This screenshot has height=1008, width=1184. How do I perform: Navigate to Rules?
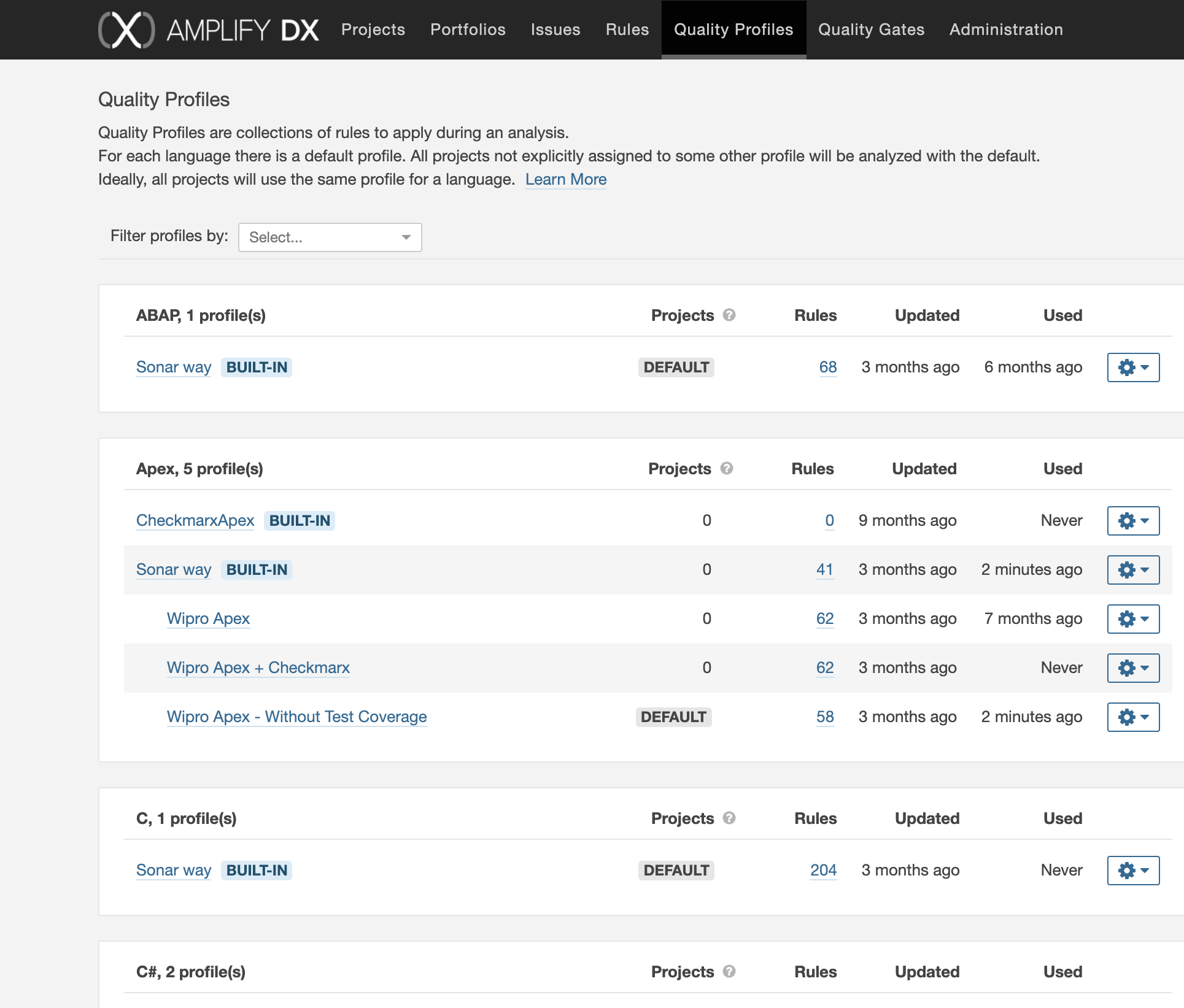[627, 29]
